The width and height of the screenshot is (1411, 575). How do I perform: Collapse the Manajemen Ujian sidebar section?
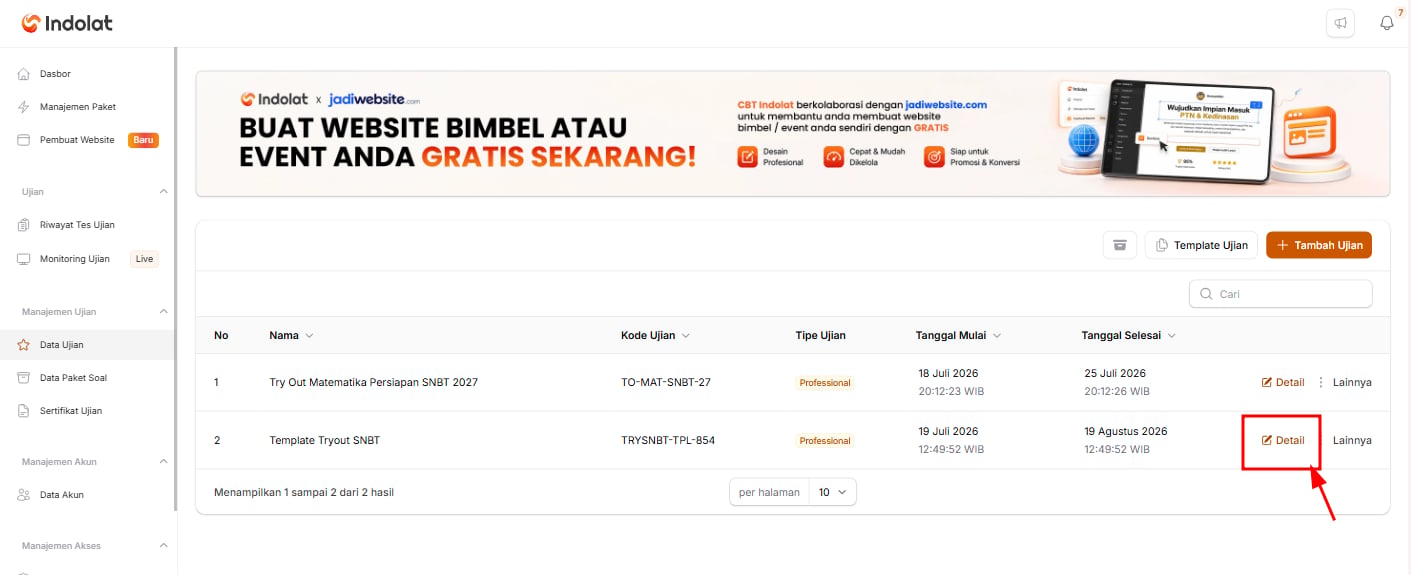pyautogui.click(x=164, y=311)
